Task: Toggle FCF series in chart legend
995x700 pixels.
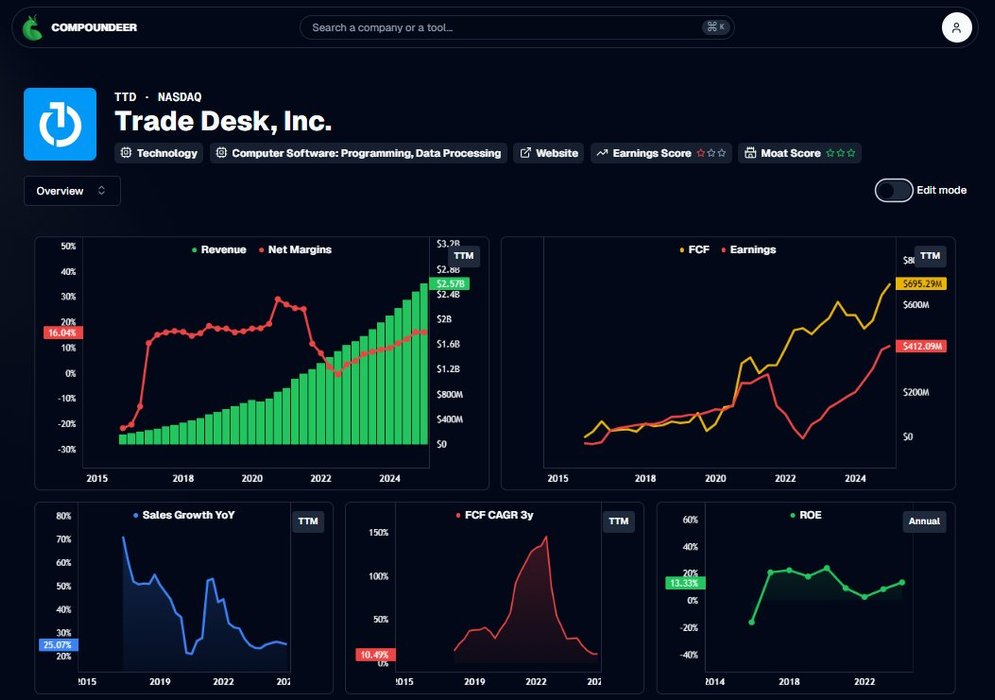Action: [x=694, y=250]
